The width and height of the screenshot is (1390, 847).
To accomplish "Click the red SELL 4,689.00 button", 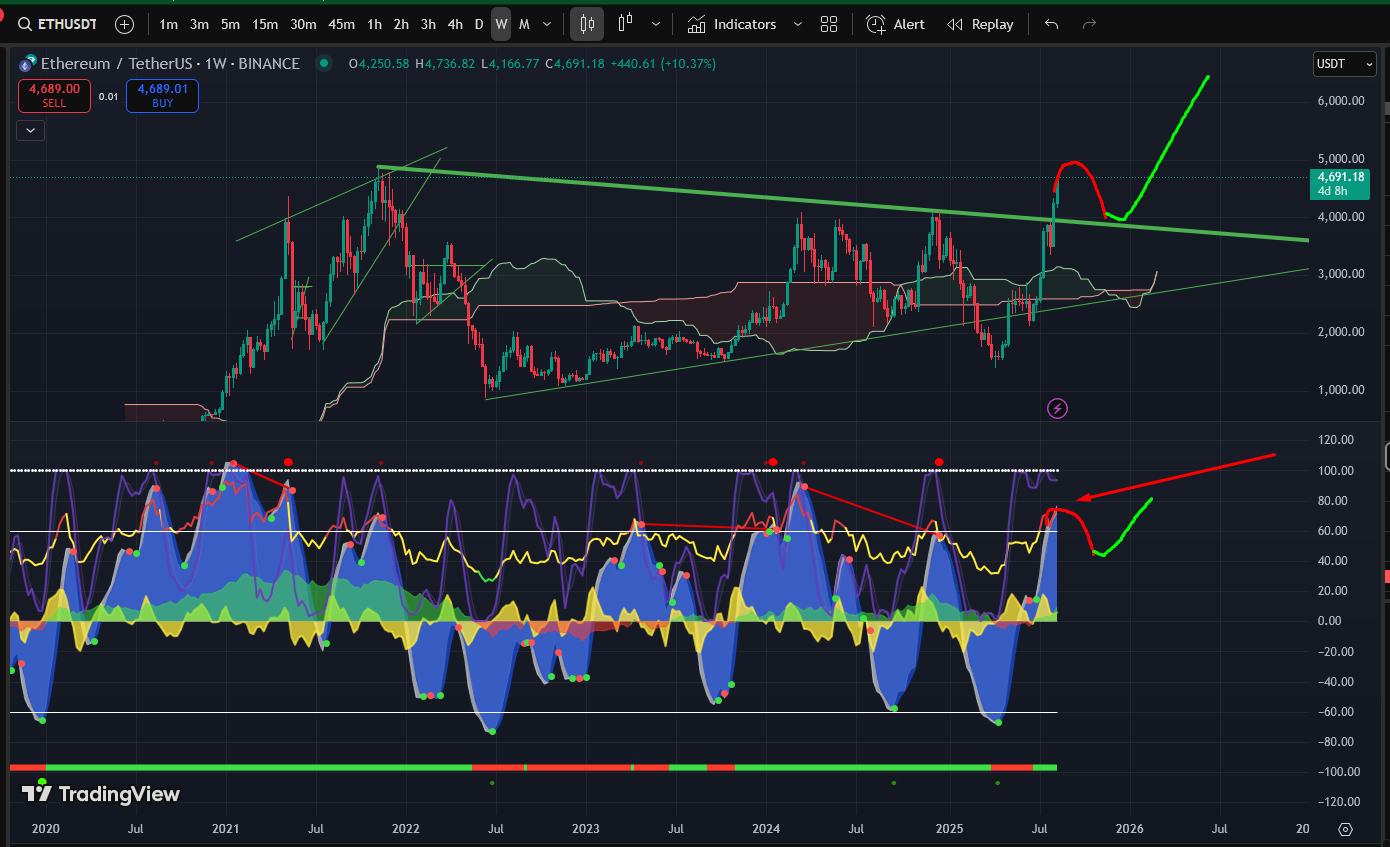I will point(54,96).
